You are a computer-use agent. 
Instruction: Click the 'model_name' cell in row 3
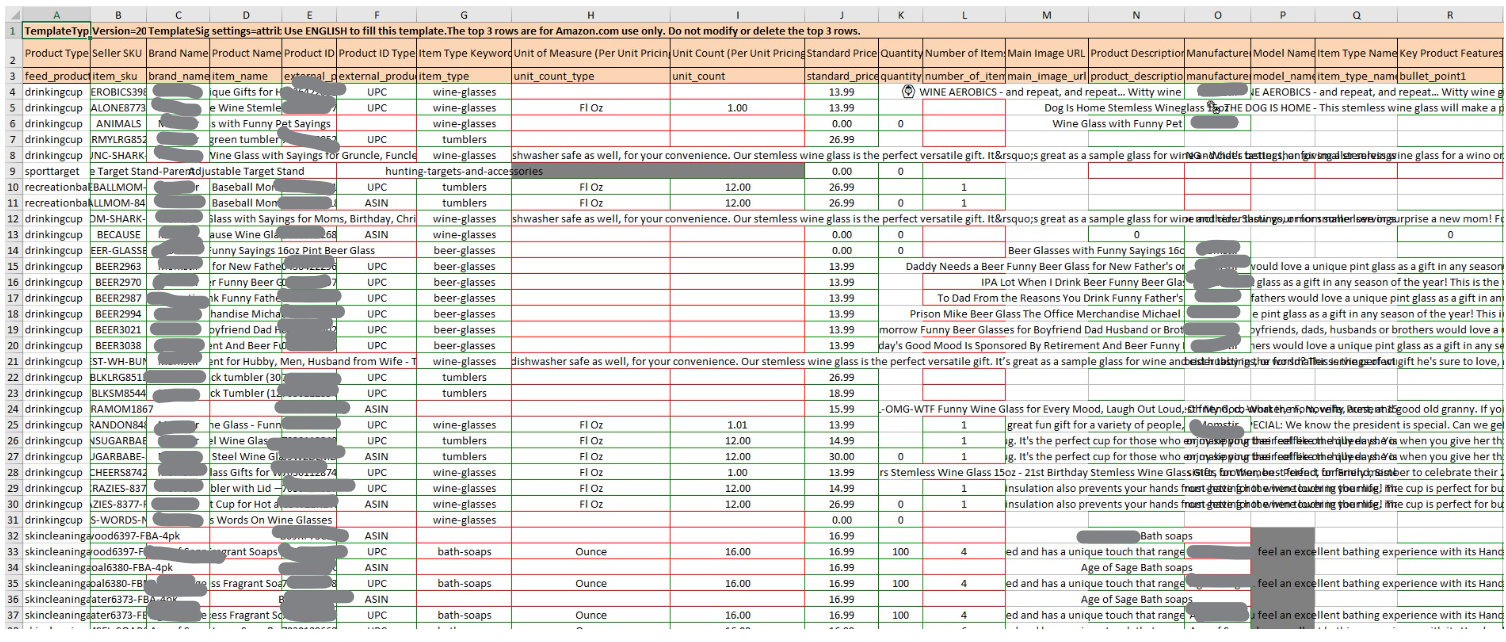pyautogui.click(x=1283, y=77)
